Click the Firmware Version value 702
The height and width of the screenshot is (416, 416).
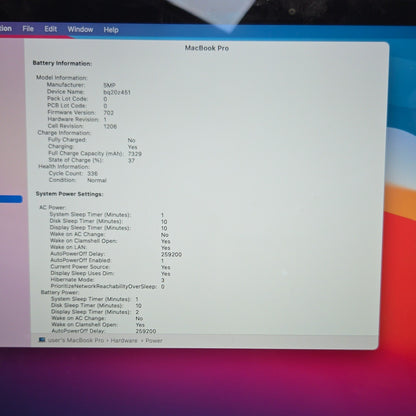tap(108, 113)
